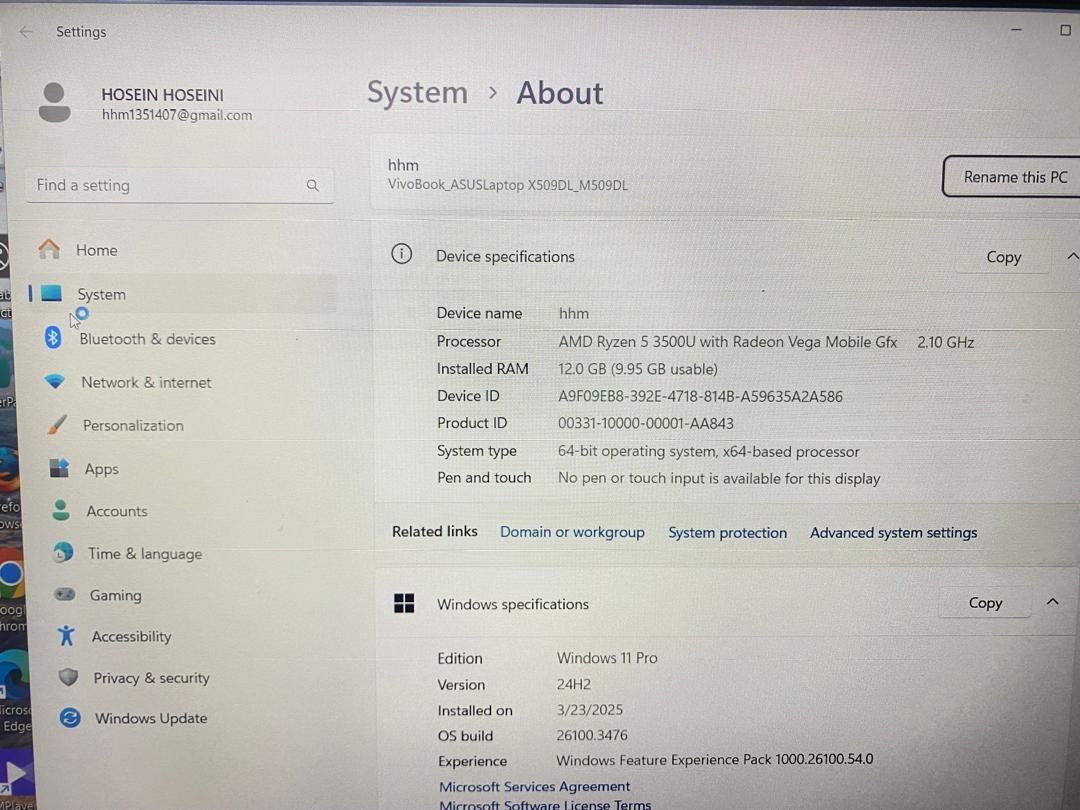The width and height of the screenshot is (1080, 810).
Task: Click the Accessibility figure icon
Action: (66, 635)
